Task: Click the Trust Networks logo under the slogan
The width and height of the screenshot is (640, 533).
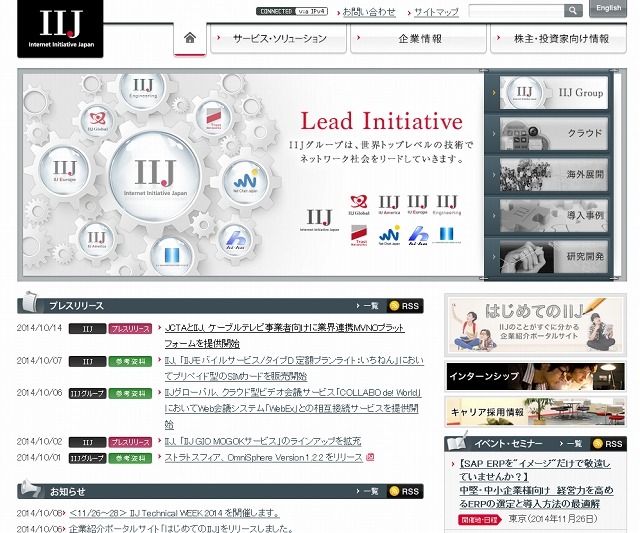Action: tap(359, 236)
